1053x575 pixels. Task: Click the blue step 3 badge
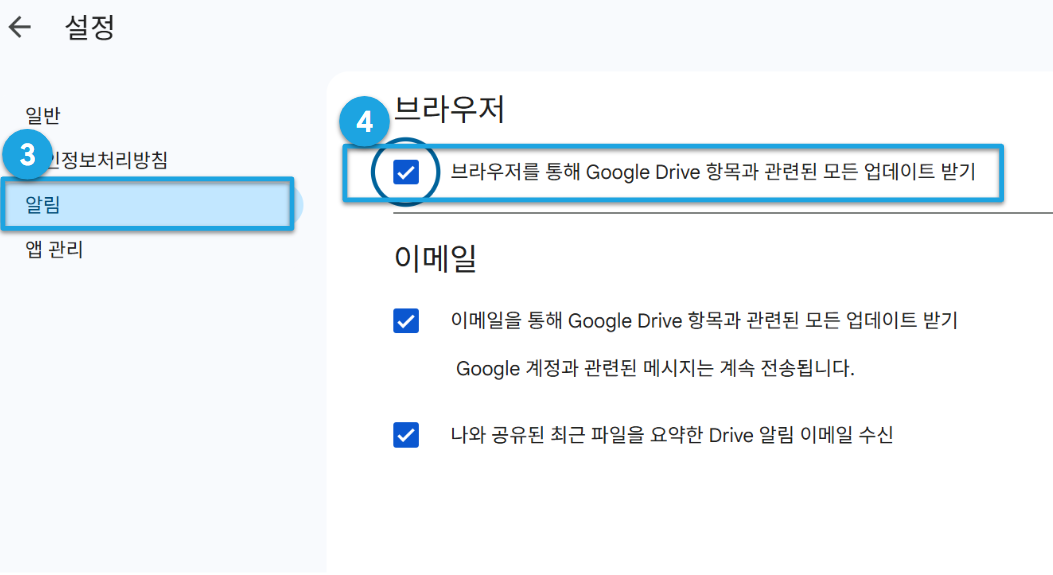click(28, 154)
